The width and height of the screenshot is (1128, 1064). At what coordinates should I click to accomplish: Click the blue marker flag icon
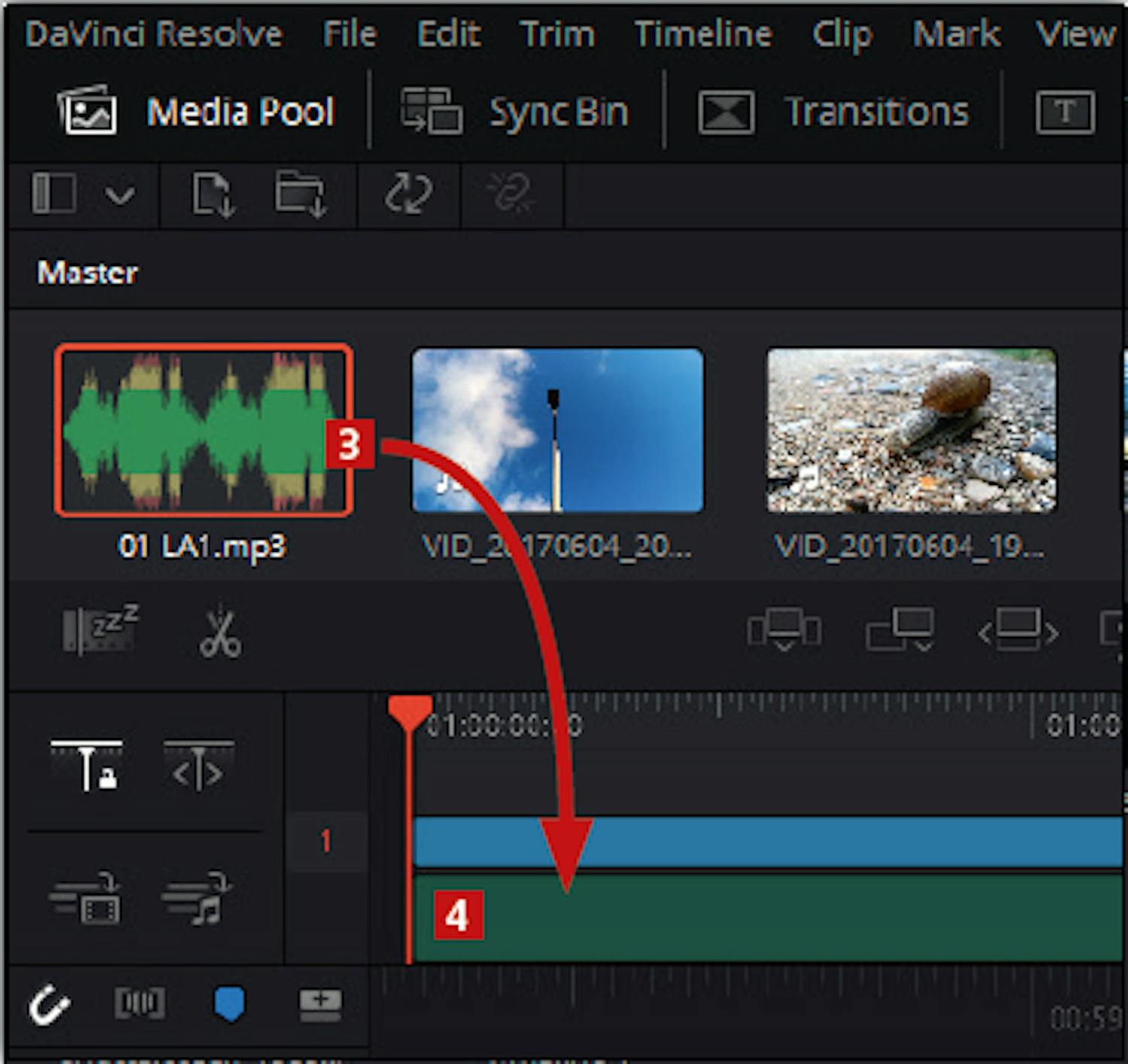tap(229, 1005)
